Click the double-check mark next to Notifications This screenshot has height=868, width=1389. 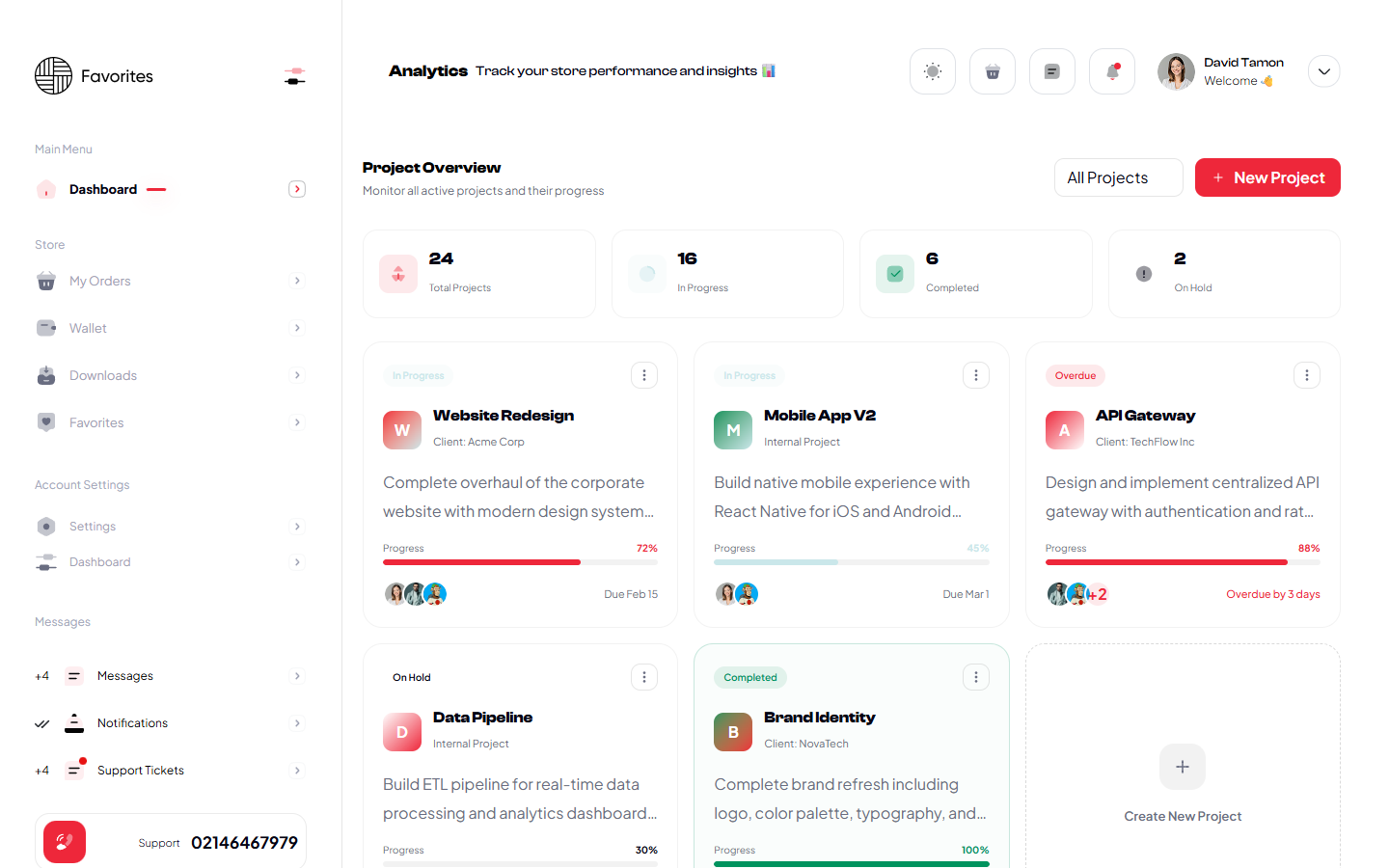click(x=41, y=722)
